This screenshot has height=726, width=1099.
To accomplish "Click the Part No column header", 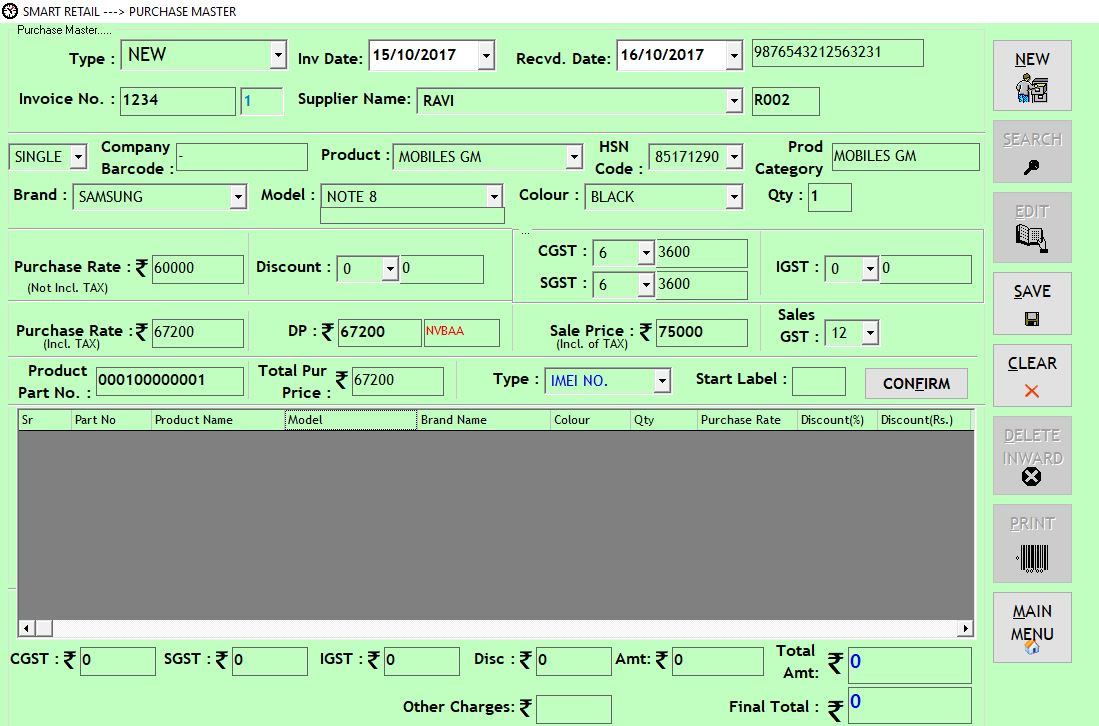I will (x=111, y=420).
